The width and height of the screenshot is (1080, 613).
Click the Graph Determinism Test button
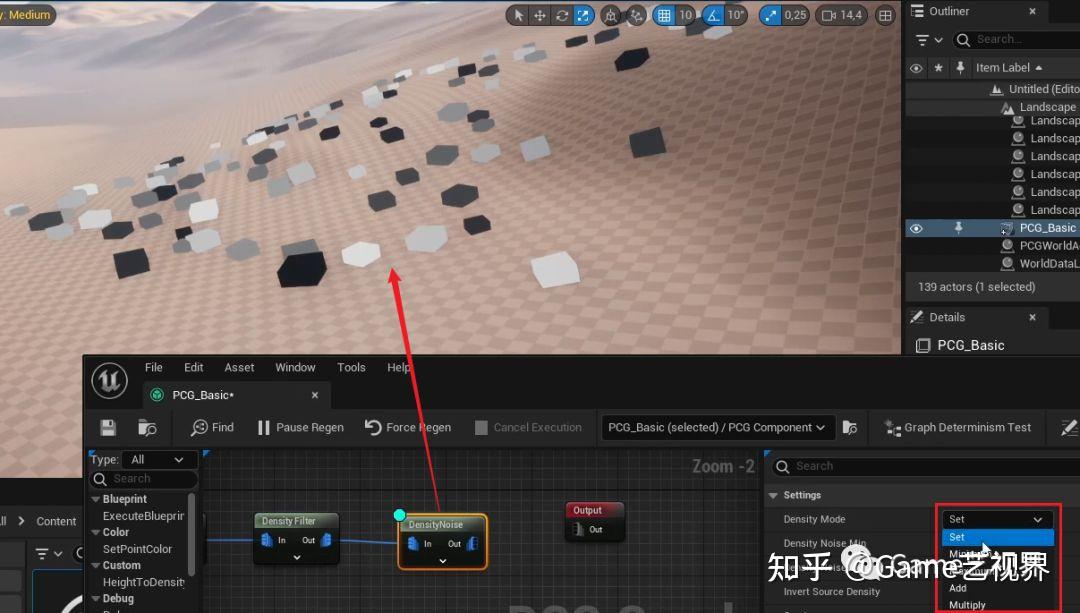957,427
